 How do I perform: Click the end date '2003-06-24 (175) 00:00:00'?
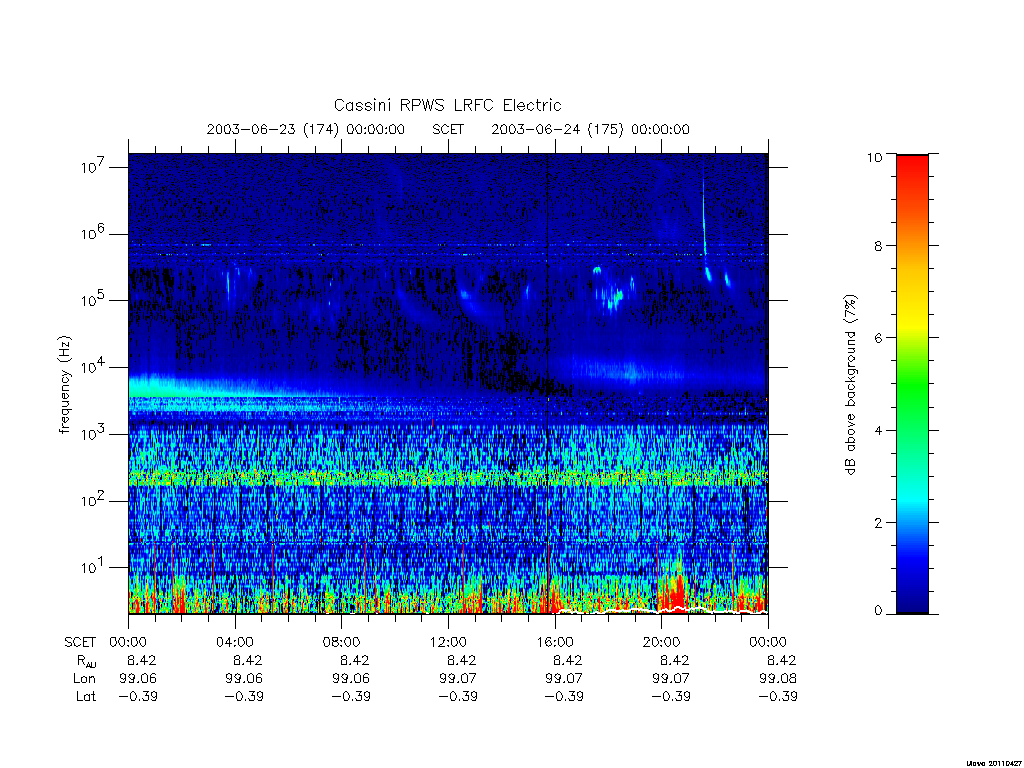coord(590,129)
